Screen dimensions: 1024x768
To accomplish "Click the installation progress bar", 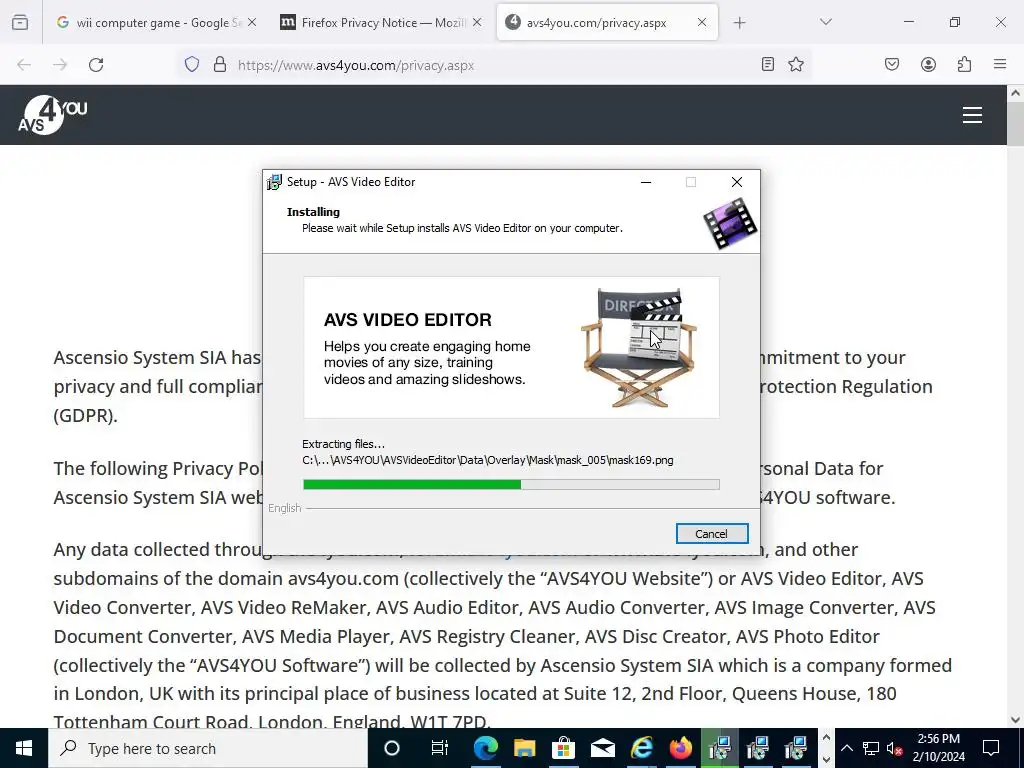I will click(x=511, y=484).
